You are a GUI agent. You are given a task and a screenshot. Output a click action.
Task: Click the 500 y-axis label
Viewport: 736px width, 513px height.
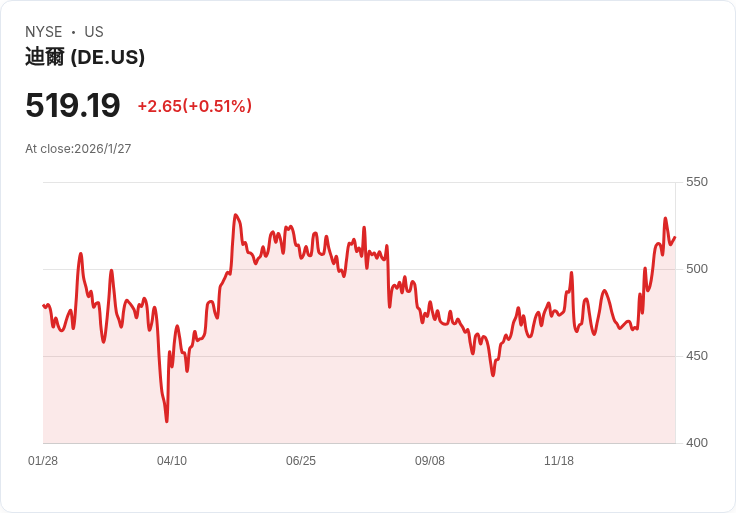pyautogui.click(x=696, y=269)
